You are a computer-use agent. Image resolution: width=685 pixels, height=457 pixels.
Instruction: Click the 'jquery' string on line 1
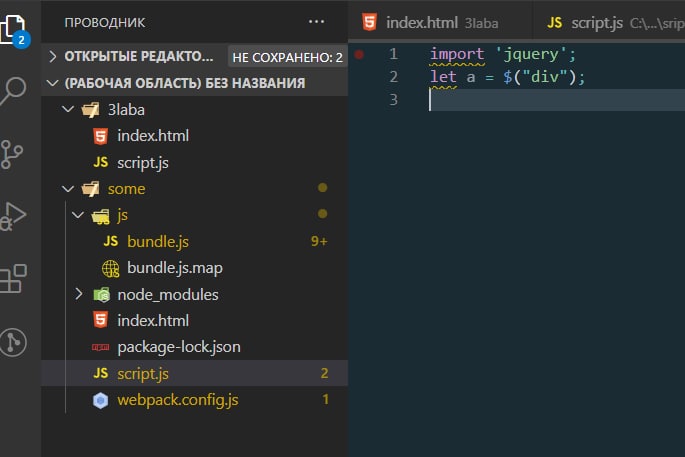tap(531, 54)
